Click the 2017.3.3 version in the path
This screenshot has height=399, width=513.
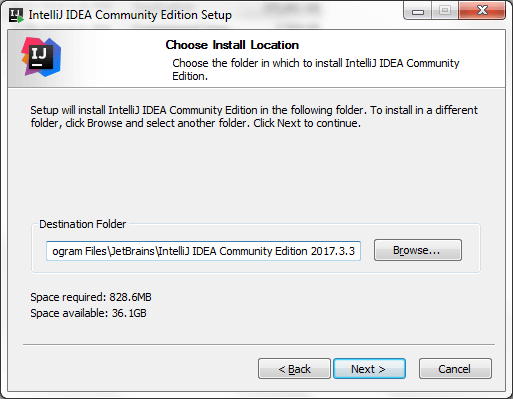(x=333, y=251)
